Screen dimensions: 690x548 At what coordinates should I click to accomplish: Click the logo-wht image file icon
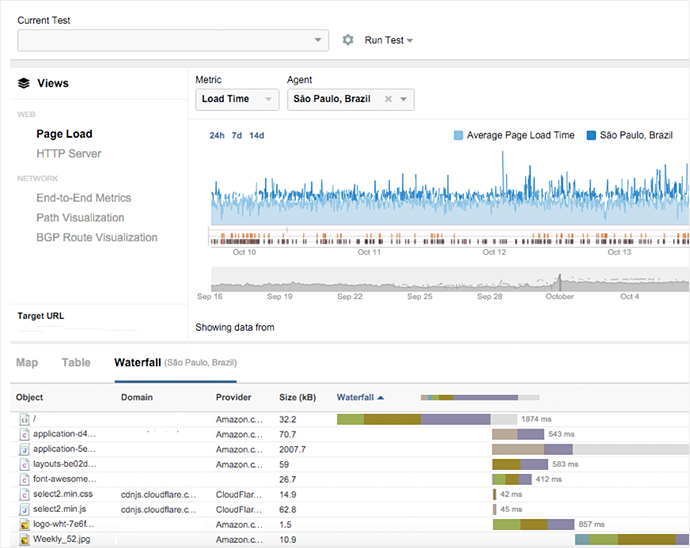coord(23,524)
